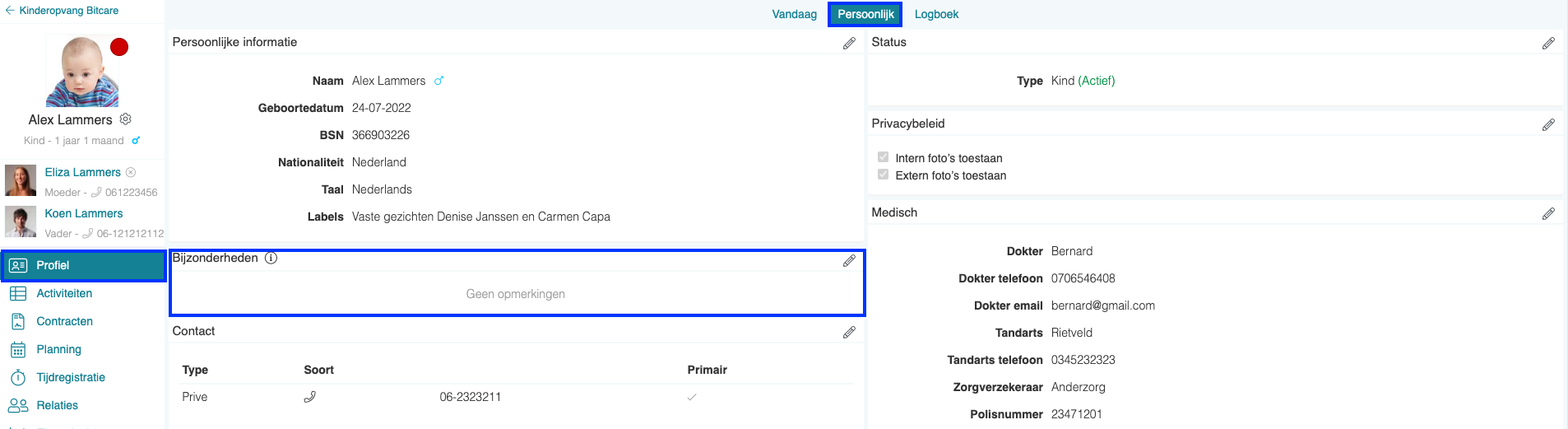Screen dimensions: 1568x429
Task: Click the Contact section edit pencil
Action: point(849,333)
